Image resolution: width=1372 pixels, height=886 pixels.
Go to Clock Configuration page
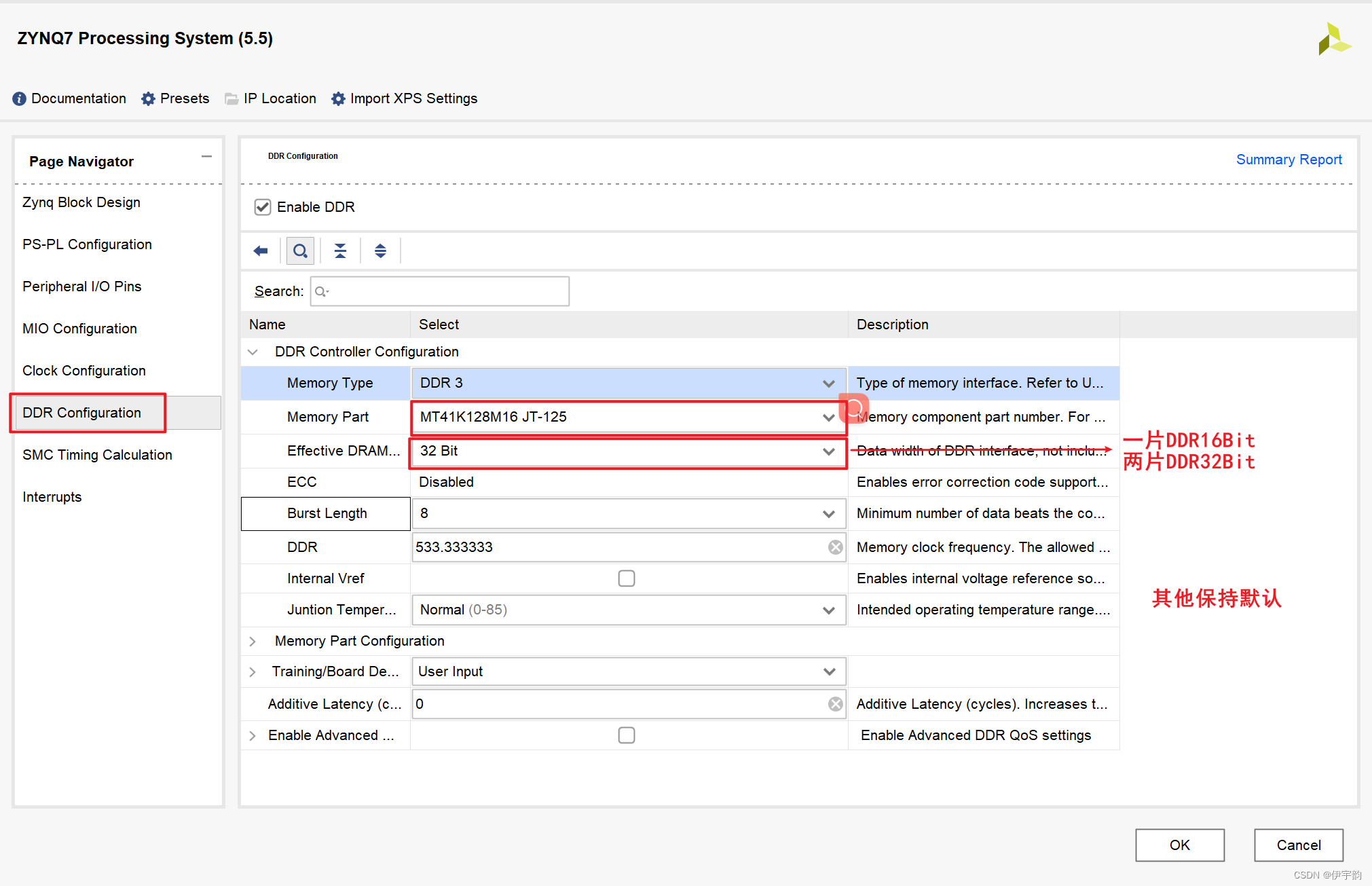click(x=84, y=371)
